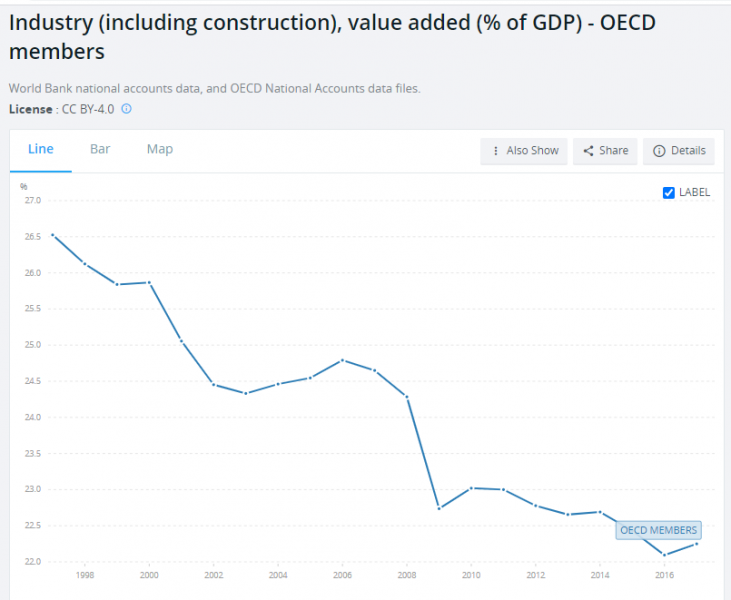This screenshot has height=600, width=731.
Task: Click the 2009 data point on line
Action: [438, 508]
